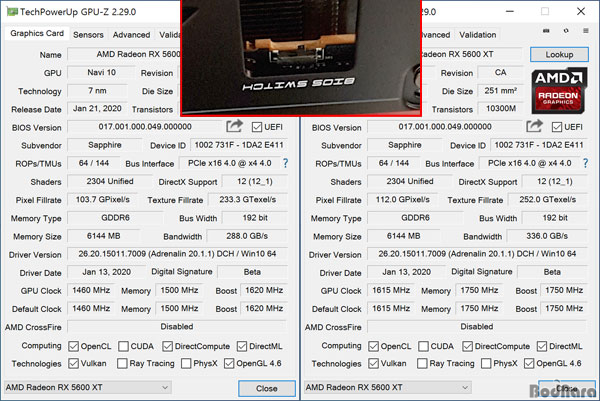Click the Bus Interface question mark in right window
Viewport: 600px width, 401px height.
pos(585,163)
